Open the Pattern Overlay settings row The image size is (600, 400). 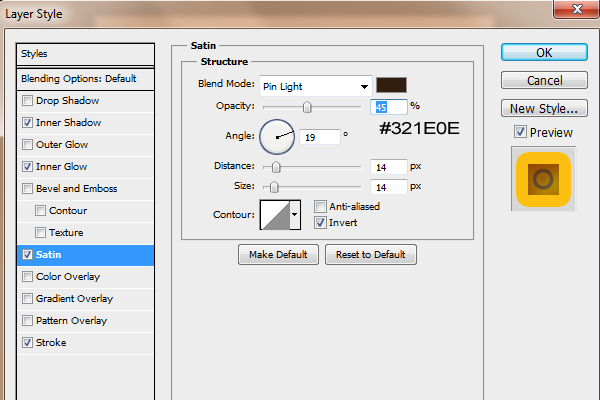pyautogui.click(x=86, y=320)
